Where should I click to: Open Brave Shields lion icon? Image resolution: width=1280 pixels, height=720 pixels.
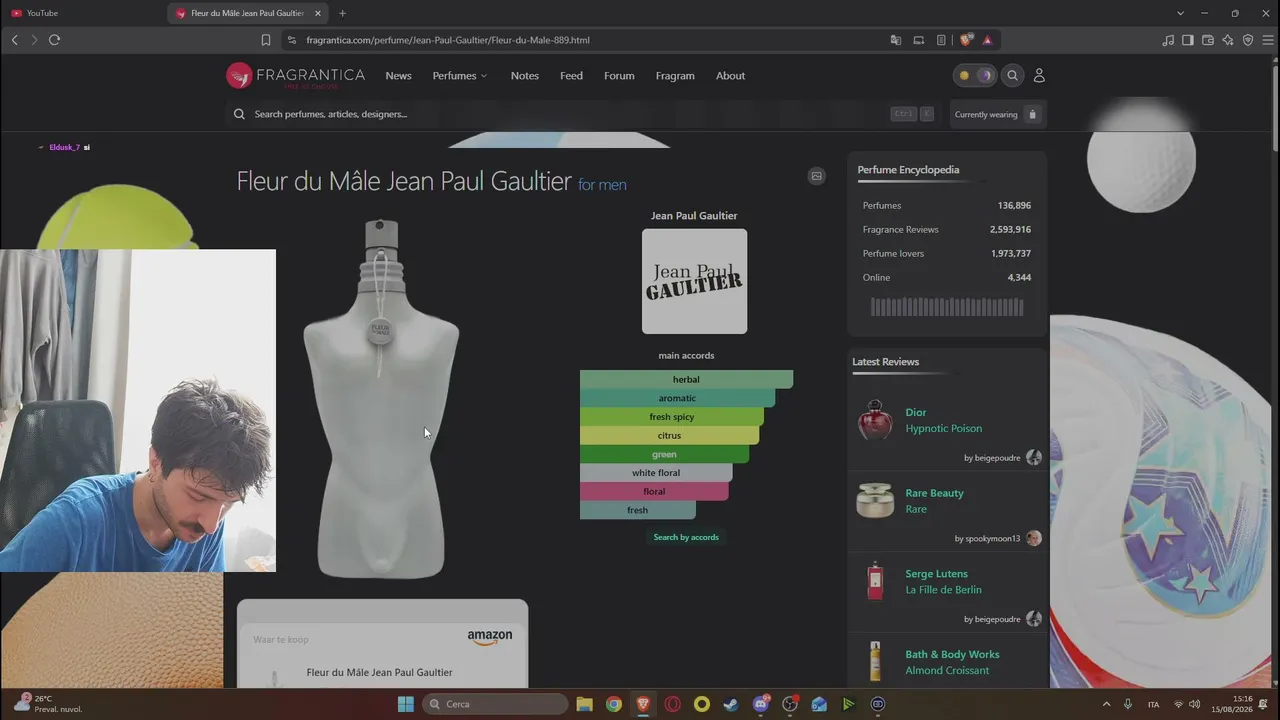click(x=965, y=40)
